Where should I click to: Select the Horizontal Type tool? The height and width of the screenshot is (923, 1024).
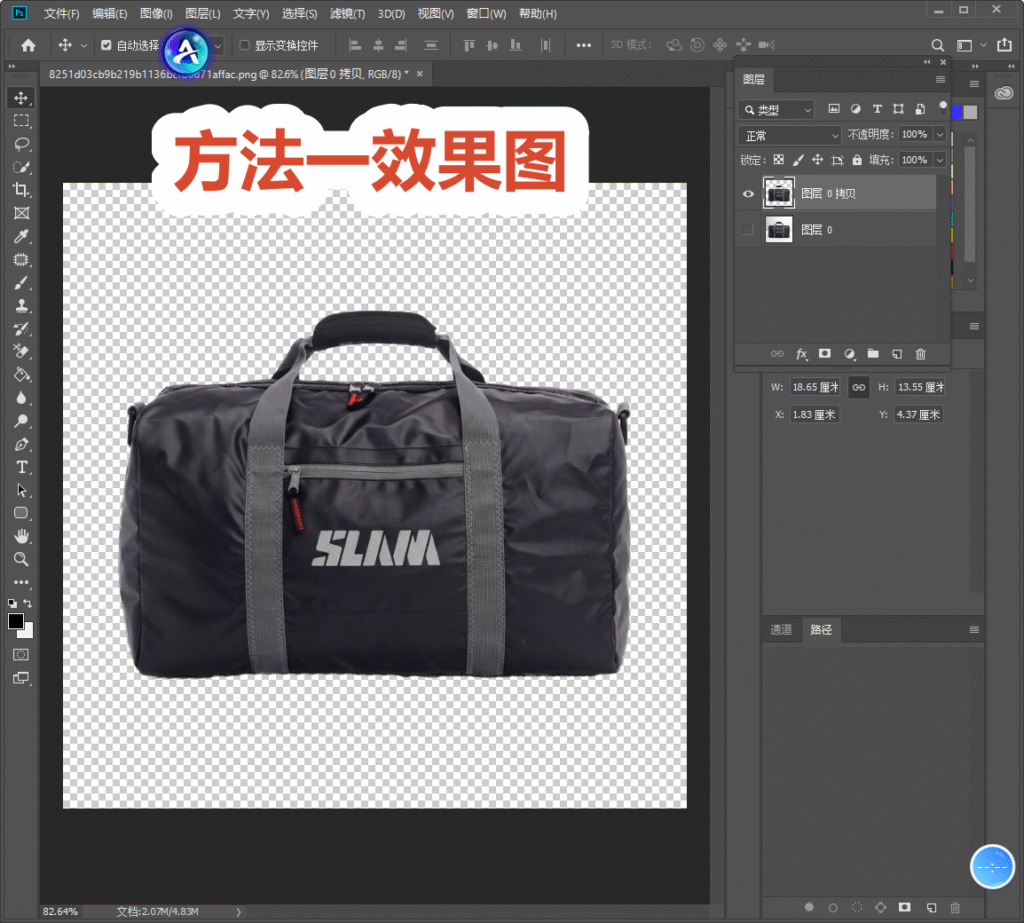click(x=21, y=468)
